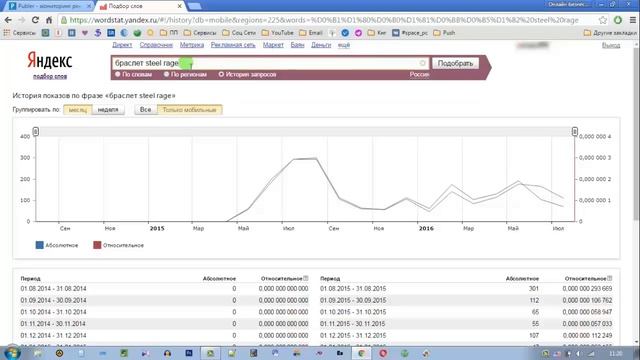The image size is (640, 360).
Task: Click the system tray clock
Action: [616, 353]
